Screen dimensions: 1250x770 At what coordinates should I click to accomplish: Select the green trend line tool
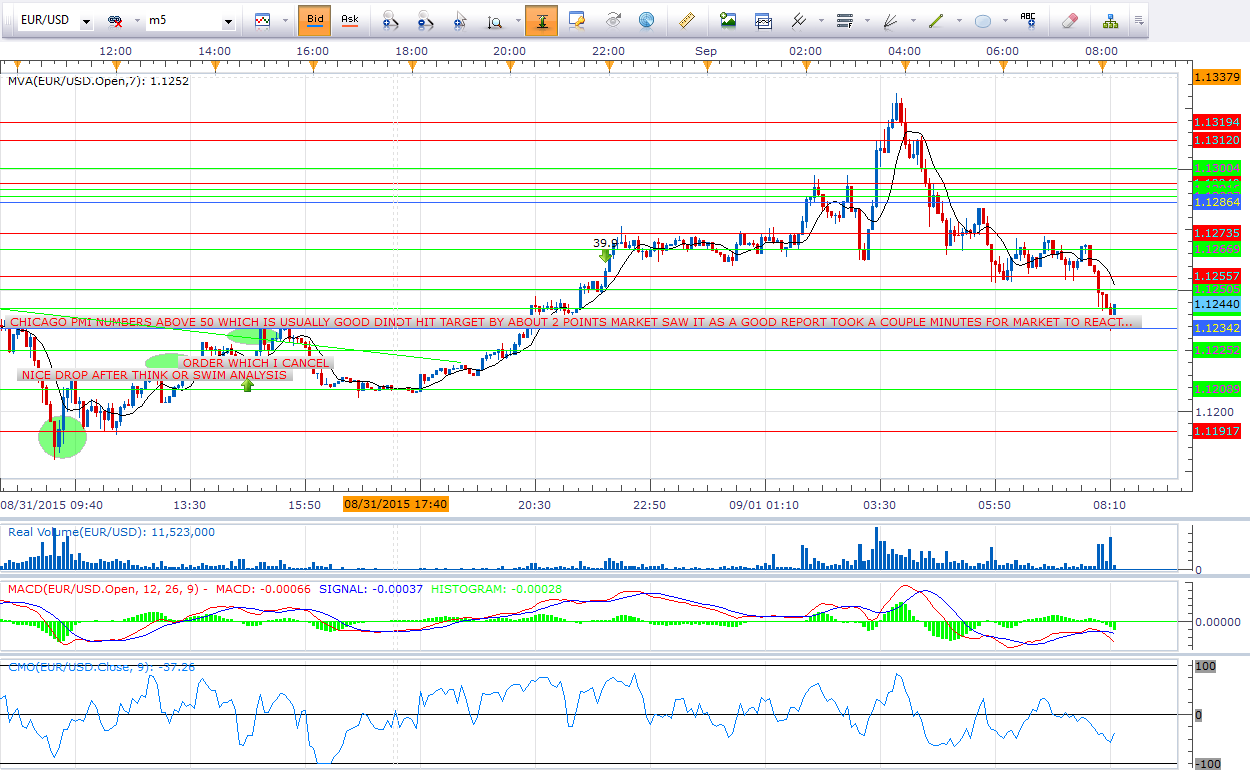coord(936,20)
